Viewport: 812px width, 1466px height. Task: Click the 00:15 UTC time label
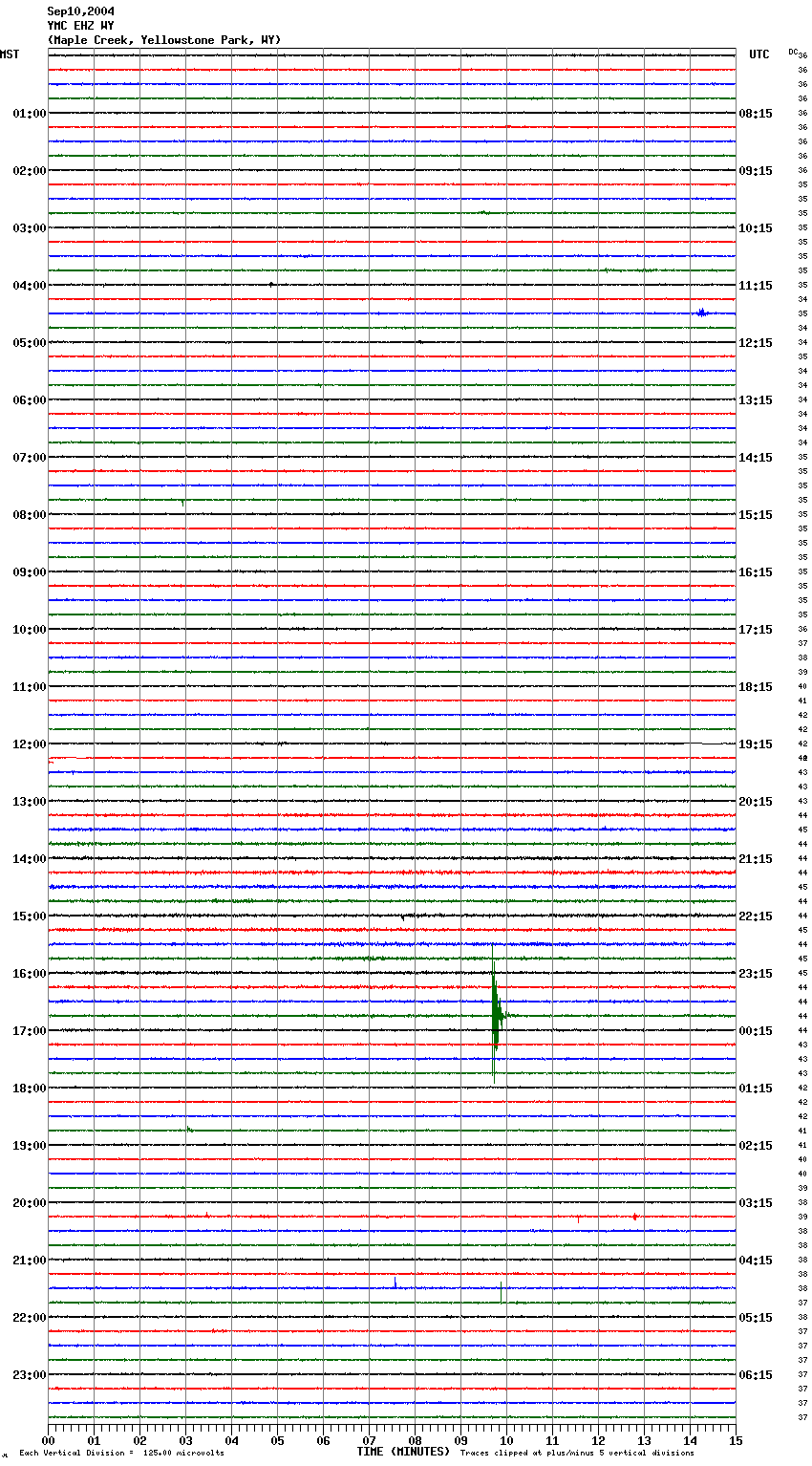(756, 1031)
